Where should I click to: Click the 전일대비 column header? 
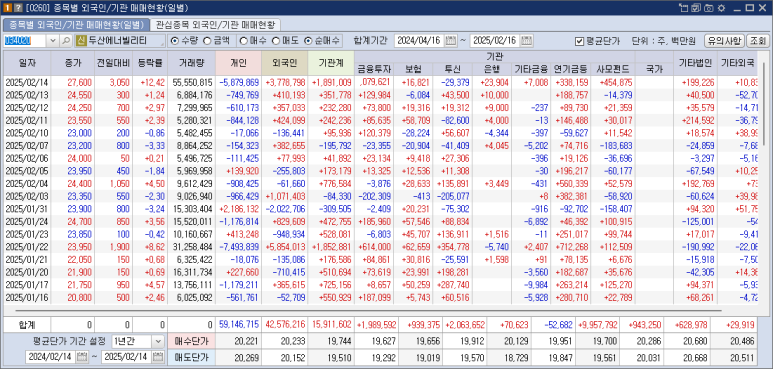coord(114,63)
